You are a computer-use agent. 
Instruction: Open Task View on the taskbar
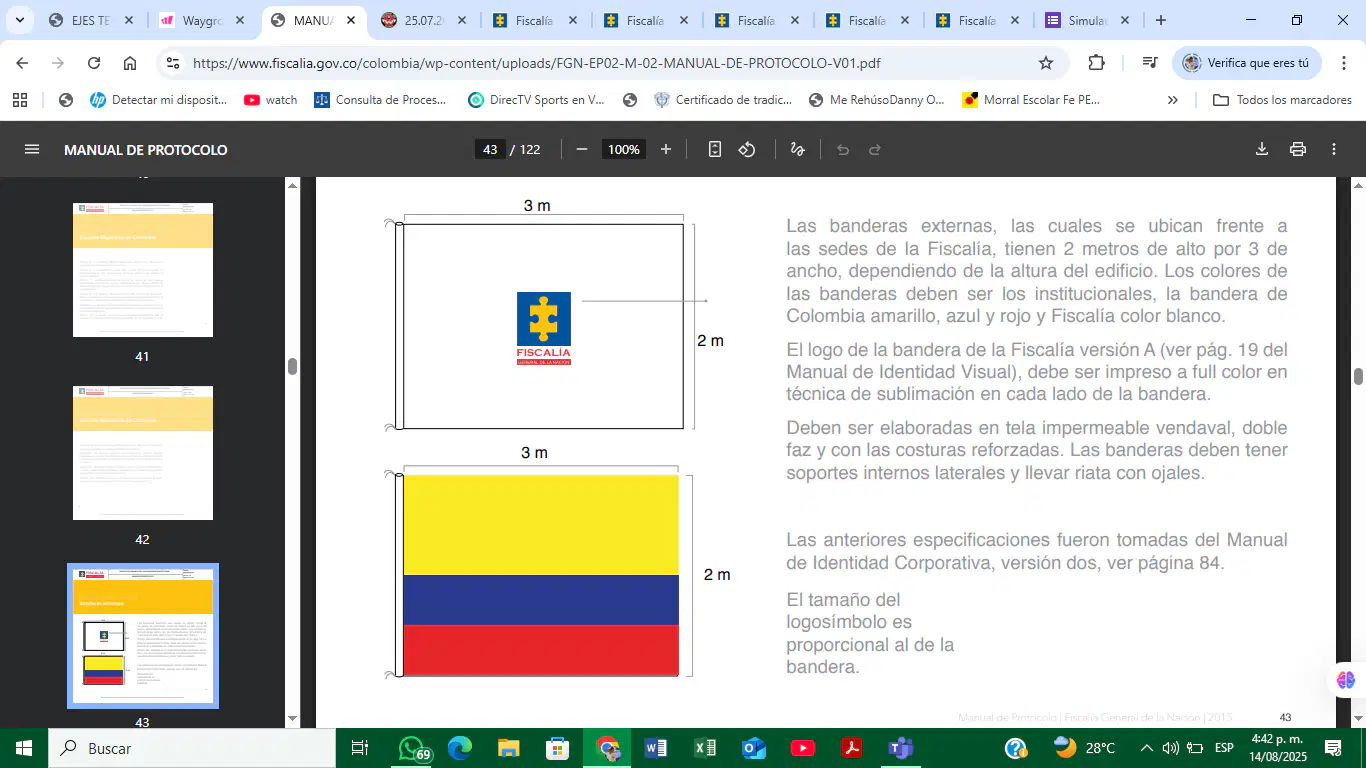click(x=360, y=748)
